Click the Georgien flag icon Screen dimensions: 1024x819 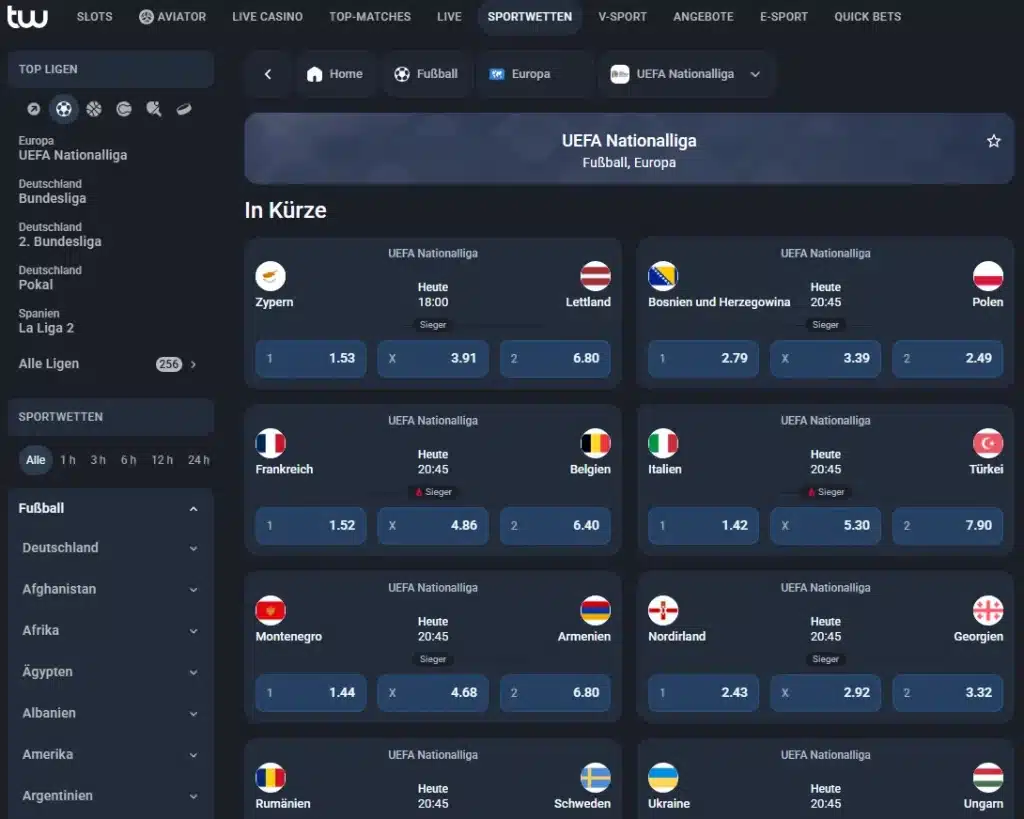click(x=987, y=610)
